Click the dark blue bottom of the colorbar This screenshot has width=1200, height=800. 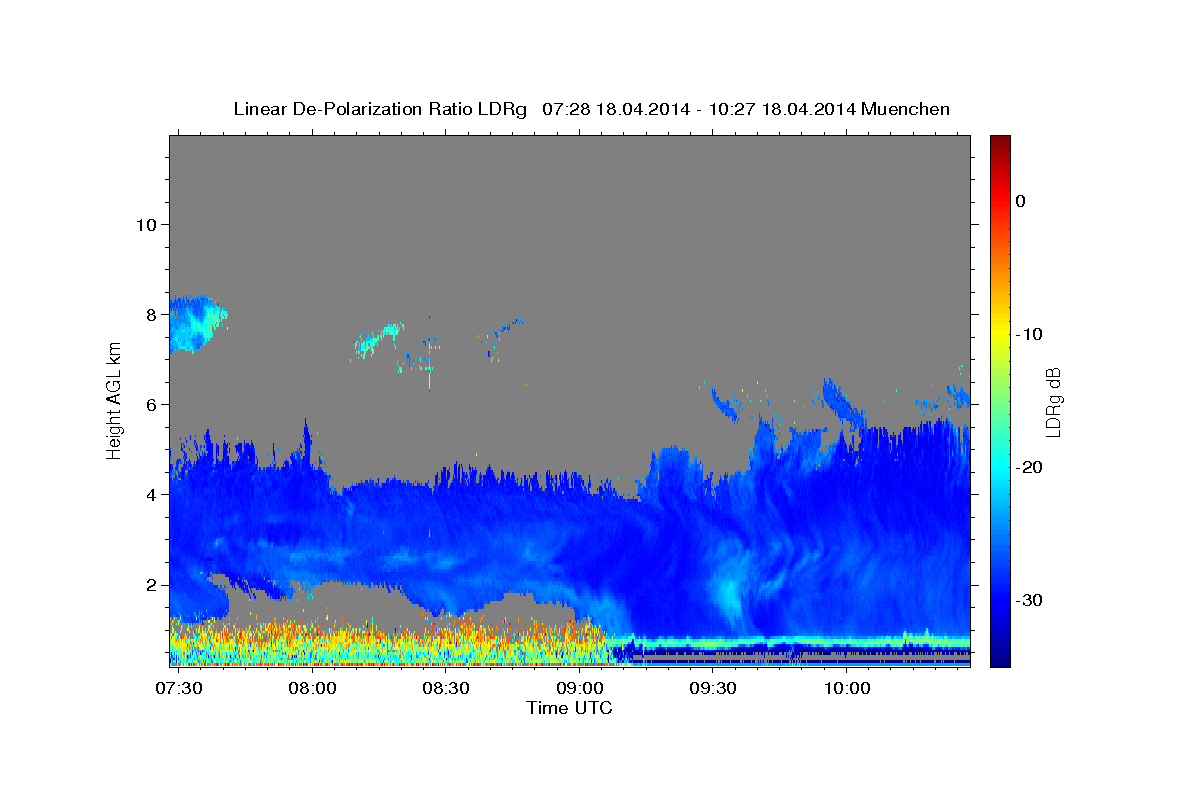(1000, 655)
